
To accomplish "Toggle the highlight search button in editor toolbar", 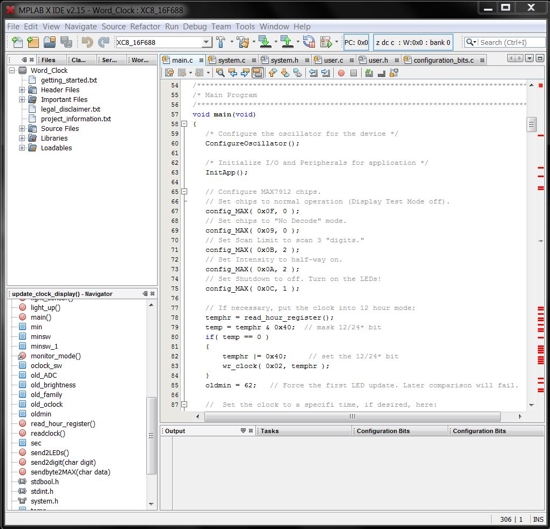I will click(x=257, y=73).
